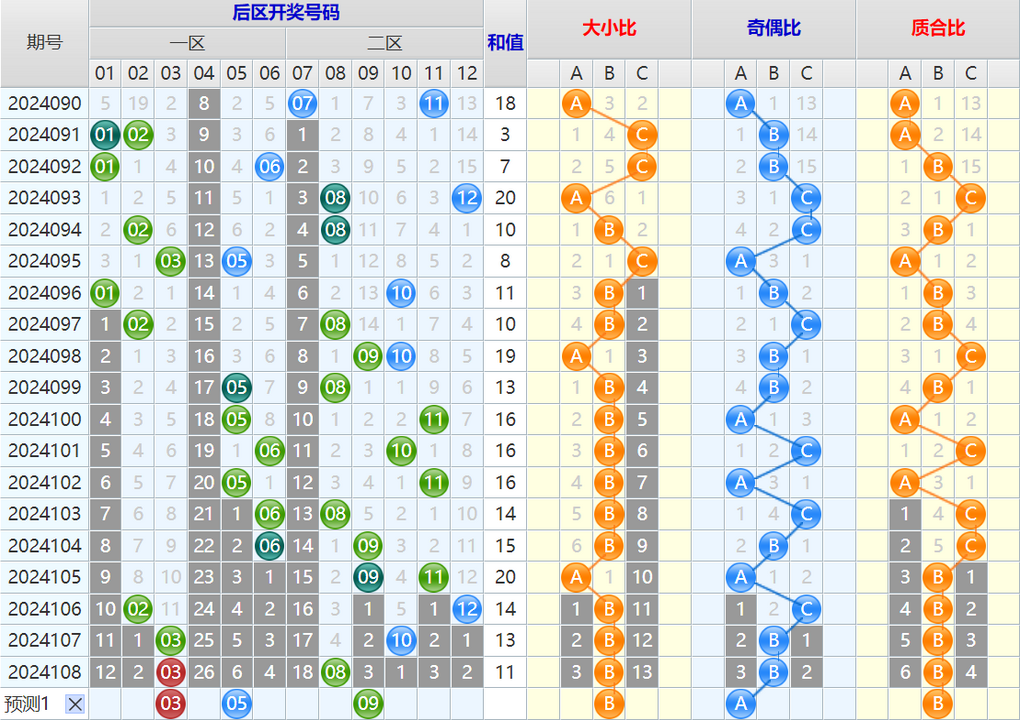The image size is (1020, 720).
Task: Click the 和值 column header
Action: click(505, 43)
